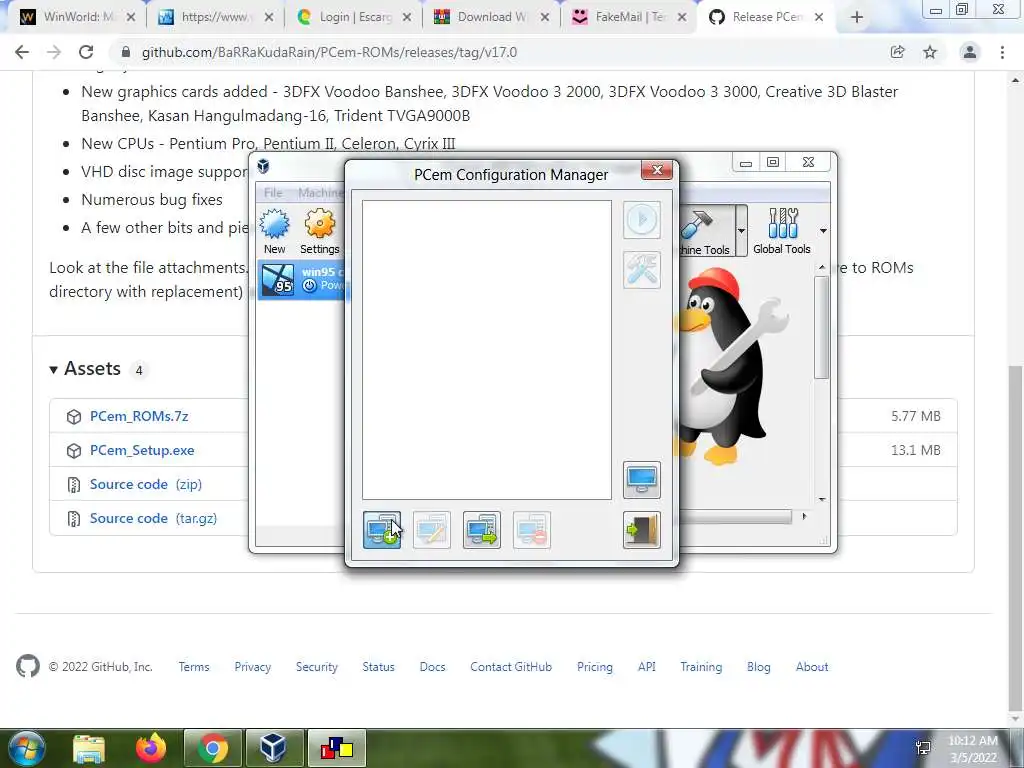Close the PCem Configuration Manager dialog
Viewport: 1024px width, 768px height.
(657, 170)
